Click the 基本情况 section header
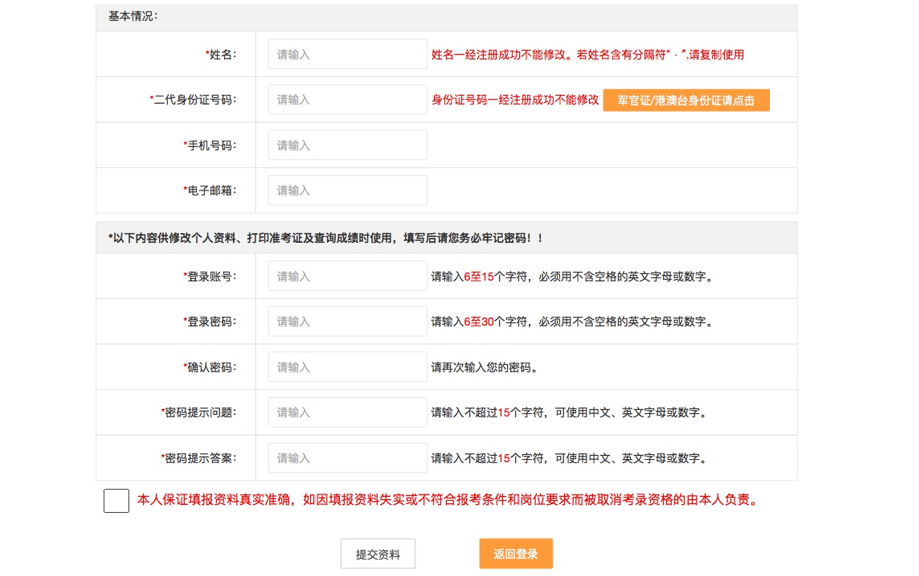Viewport: 919px width, 576px height. pyautogui.click(x=133, y=17)
